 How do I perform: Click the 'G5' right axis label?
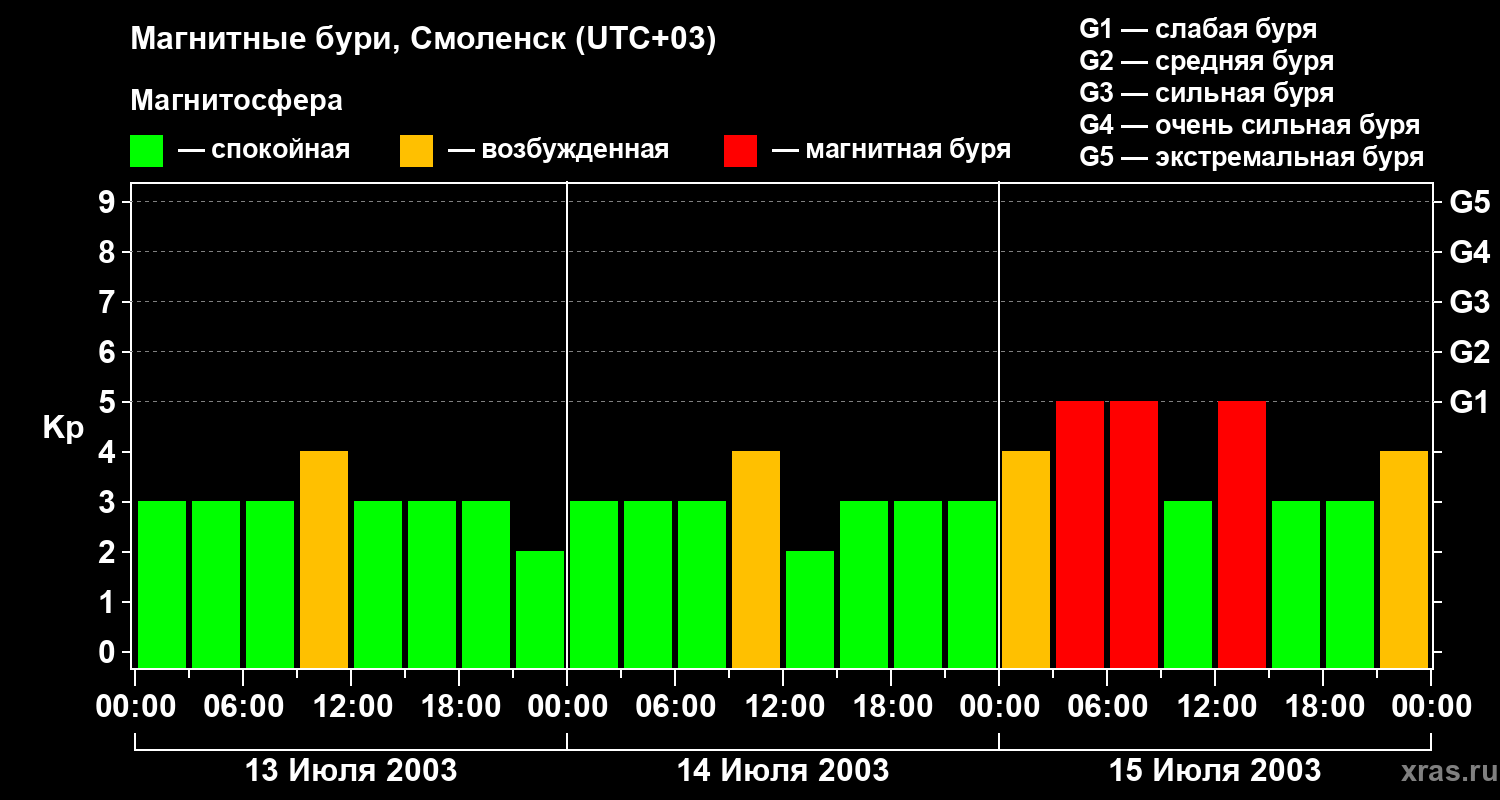point(1469,202)
